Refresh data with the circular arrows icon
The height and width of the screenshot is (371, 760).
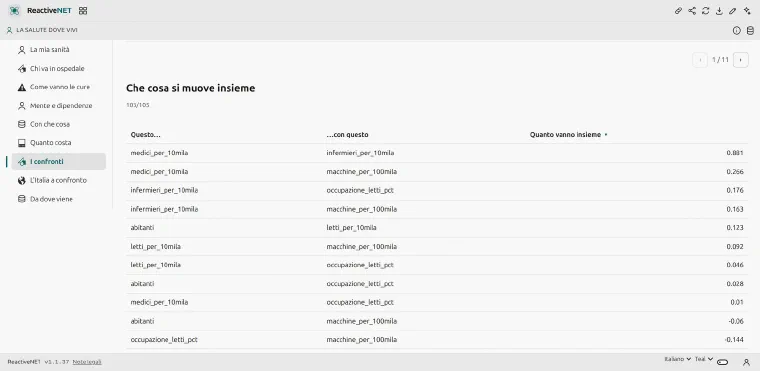coord(706,11)
